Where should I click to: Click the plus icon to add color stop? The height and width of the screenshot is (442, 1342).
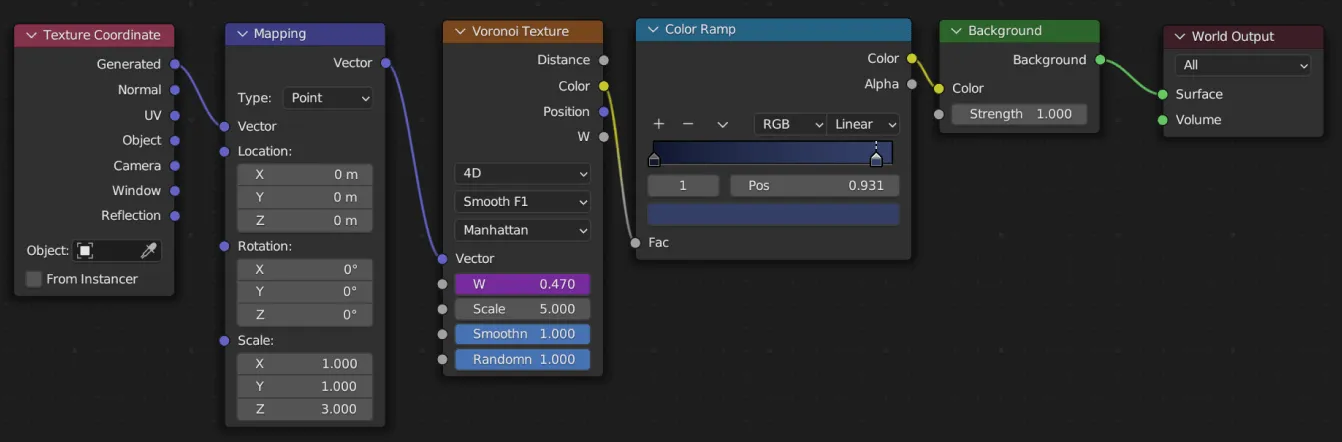[659, 124]
